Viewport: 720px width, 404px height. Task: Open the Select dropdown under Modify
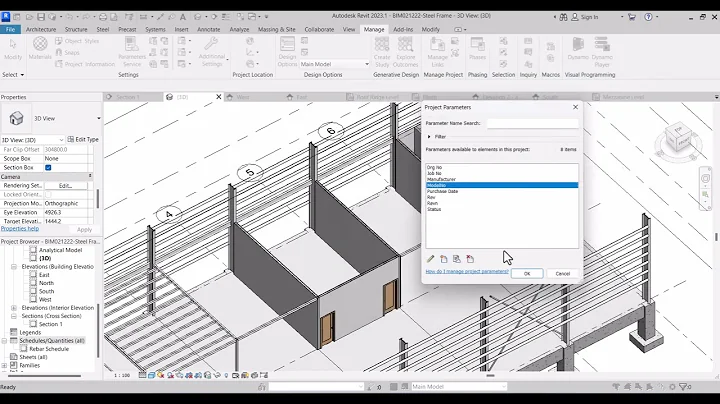13,75
